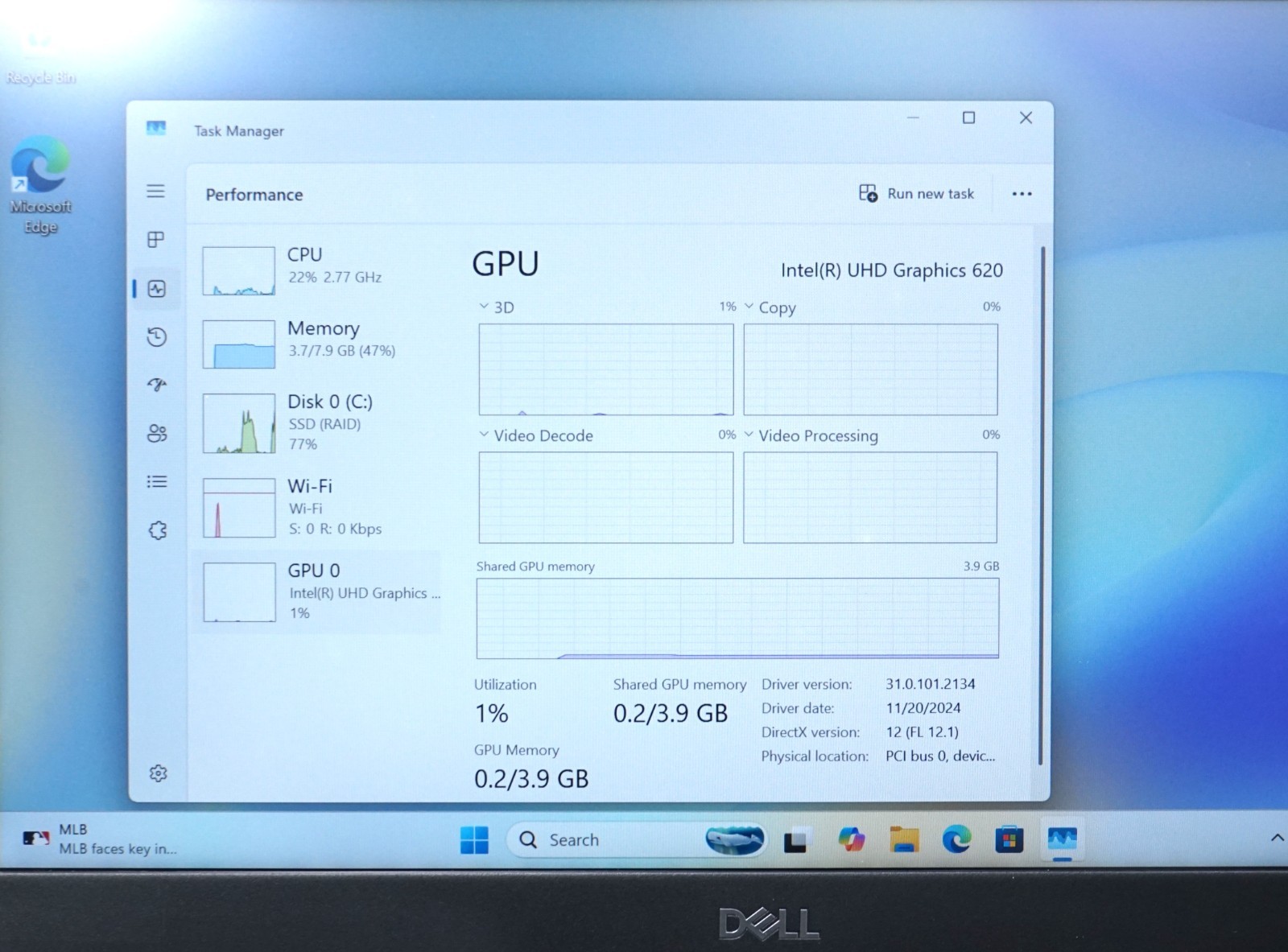This screenshot has width=1288, height=952.
Task: Open the Startup apps speedometer icon
Action: pos(157,385)
